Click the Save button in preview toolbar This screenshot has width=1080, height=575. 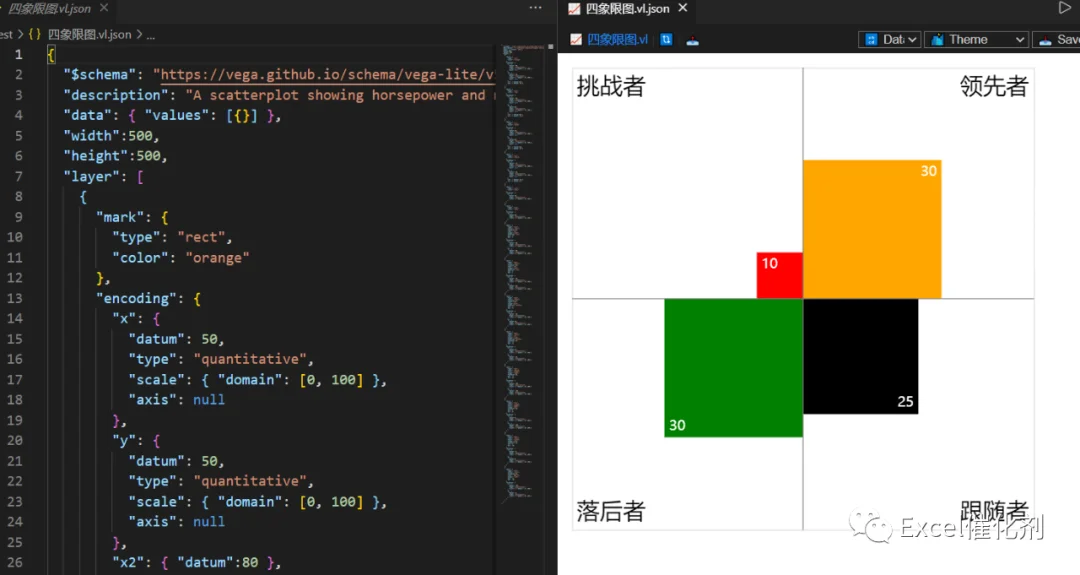[x=1057, y=39]
